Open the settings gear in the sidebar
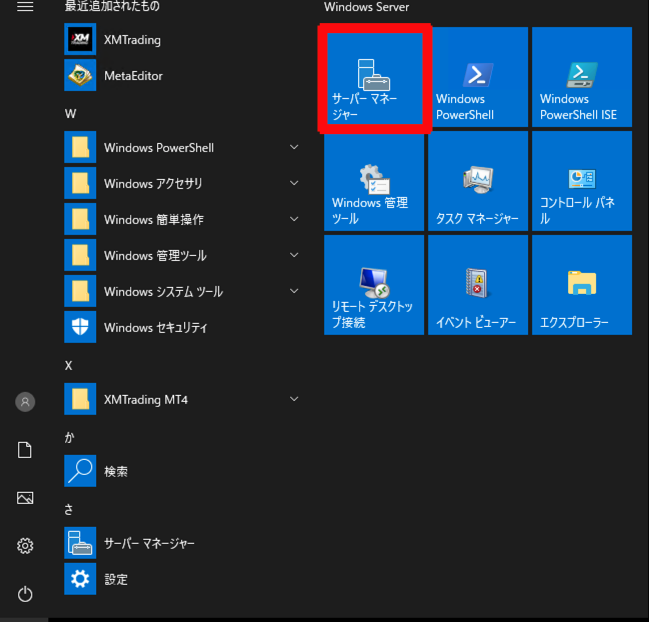Screen dimensions: 649x622 point(26,546)
